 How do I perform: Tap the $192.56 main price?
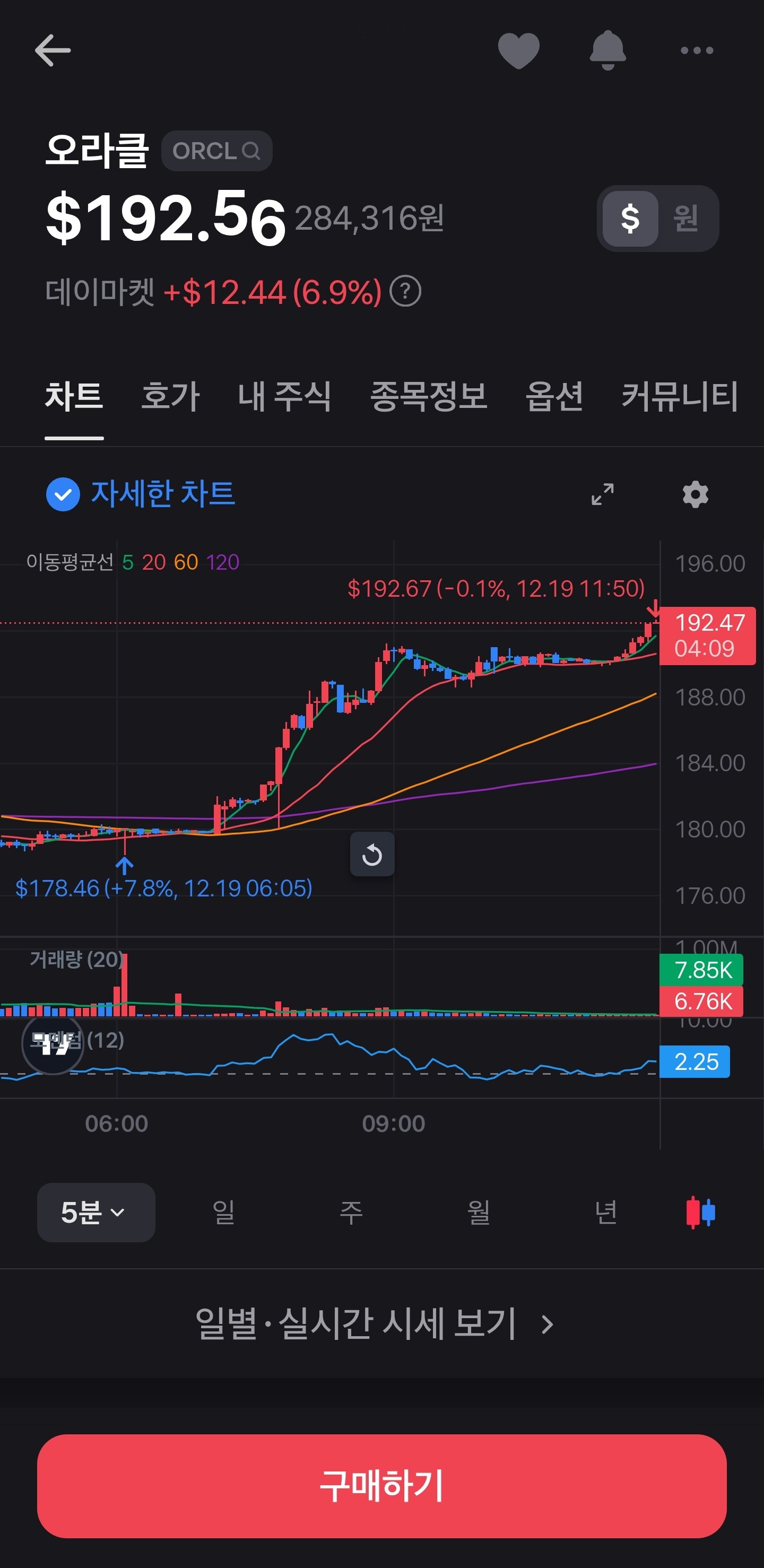(x=166, y=217)
